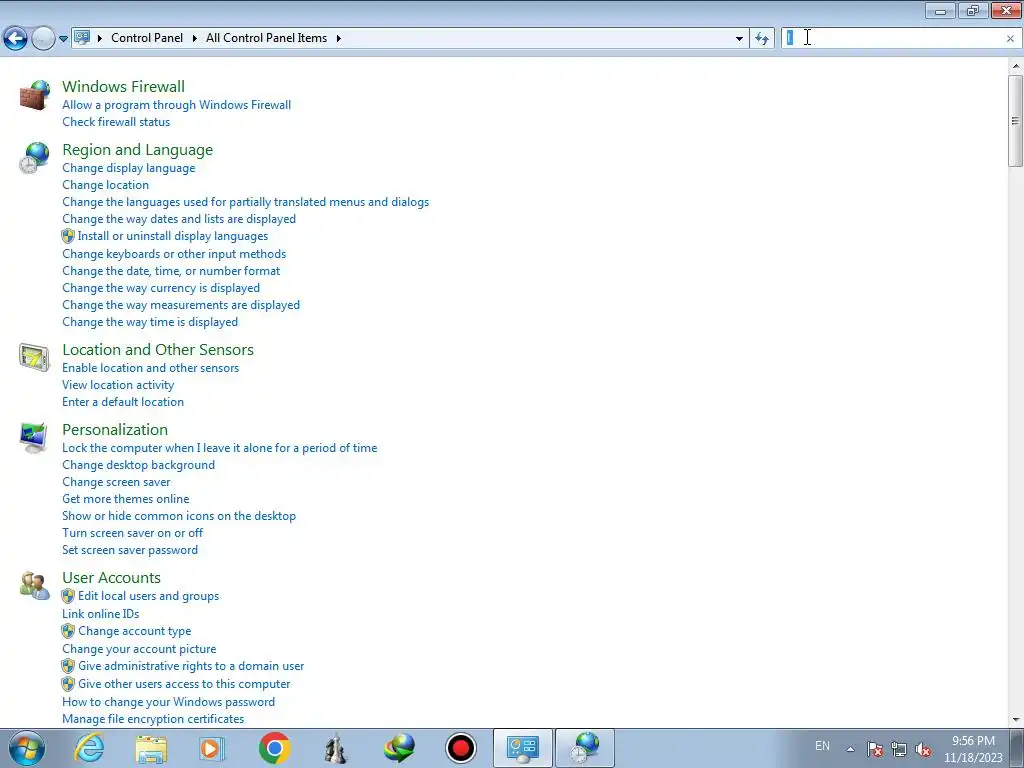Screen dimensions: 1024x768
Task: Click Change your account picture
Action: [139, 648]
